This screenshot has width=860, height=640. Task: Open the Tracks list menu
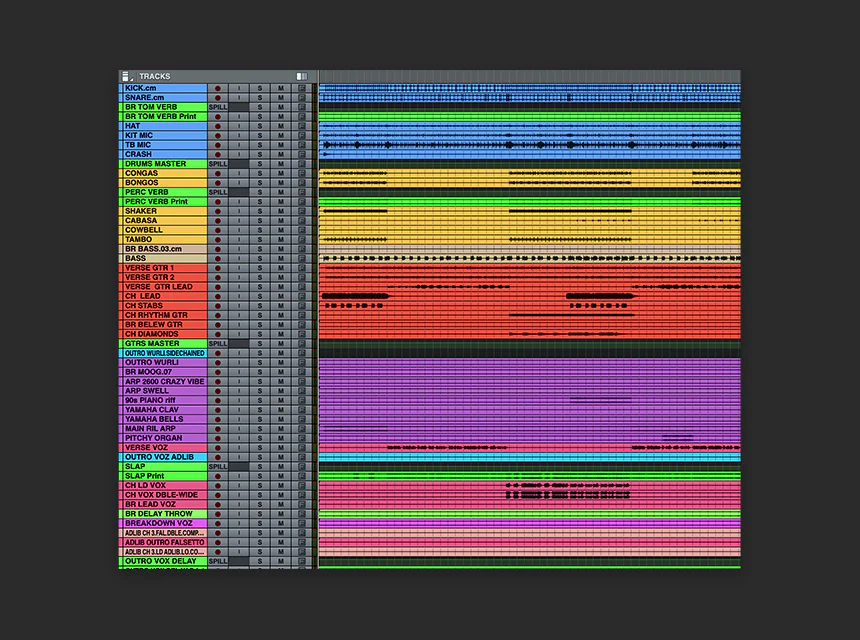127,76
